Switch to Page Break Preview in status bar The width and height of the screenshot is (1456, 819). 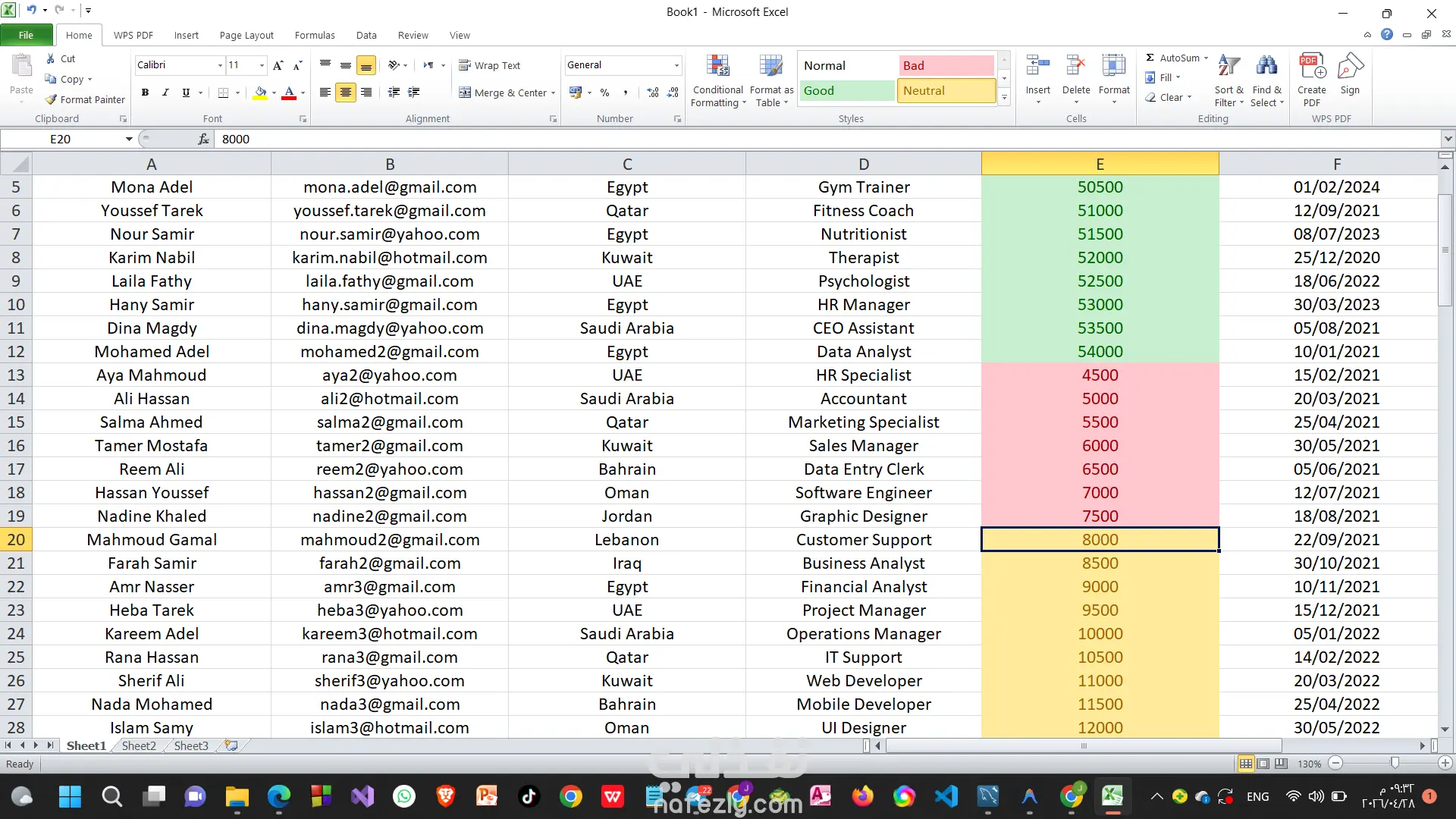click(x=1282, y=764)
